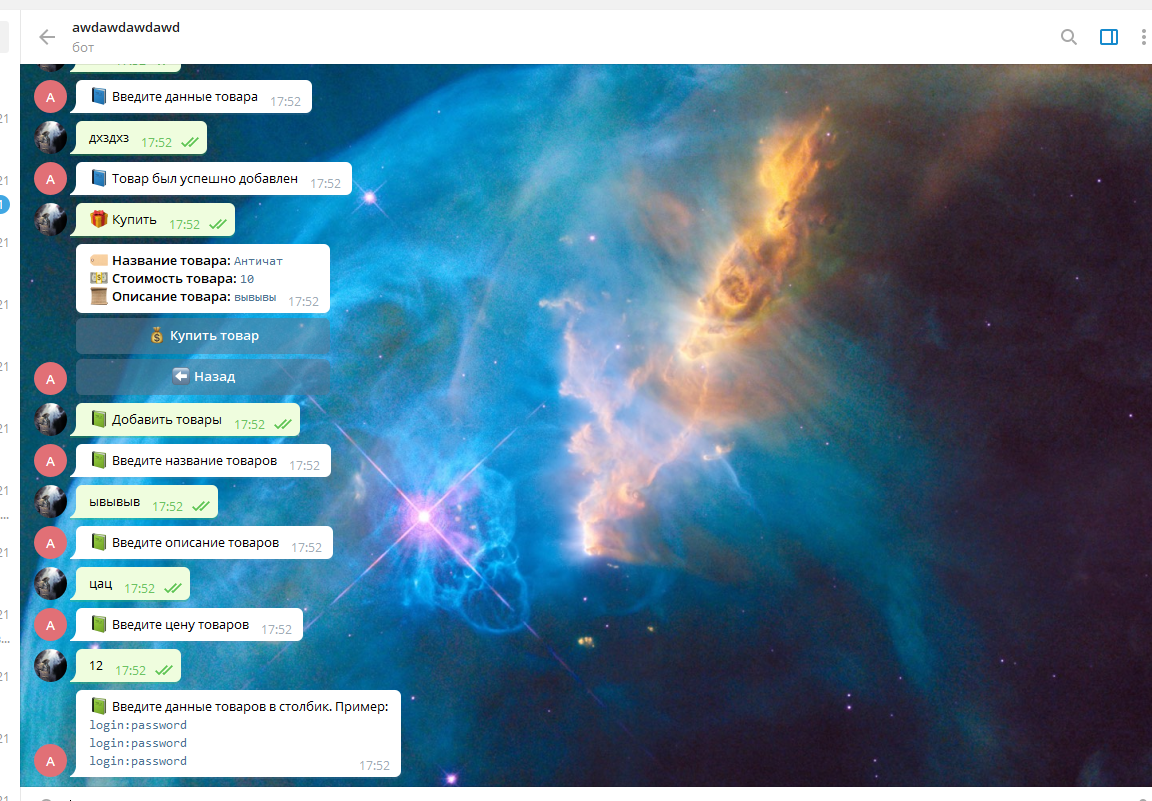
Task: Click bot avatar beside Введите описание товаров
Action: tap(51, 543)
